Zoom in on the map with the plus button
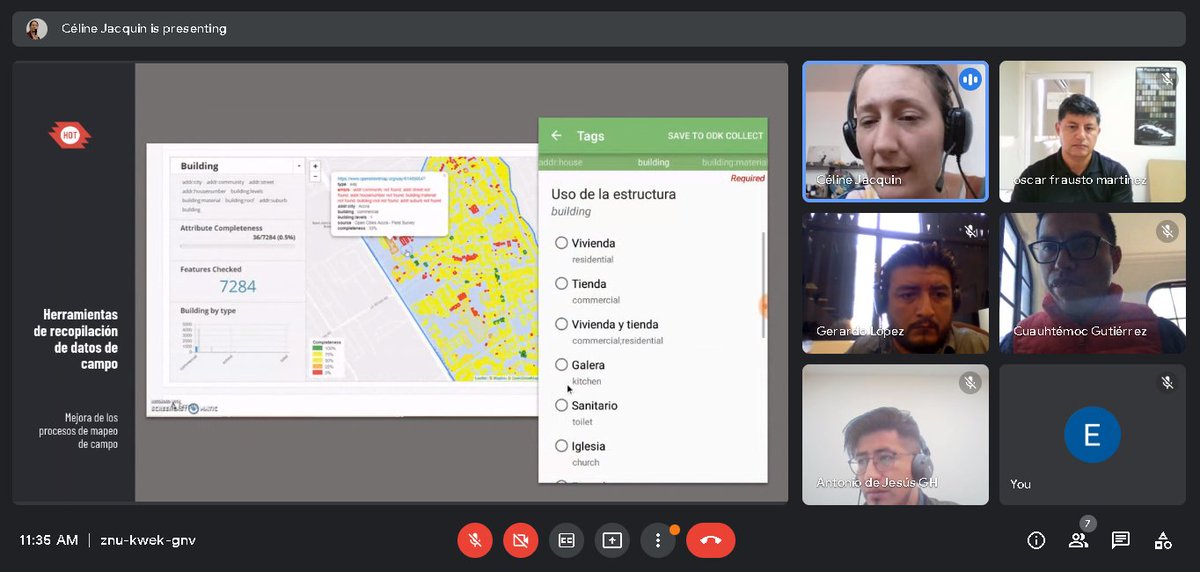The width and height of the screenshot is (1200, 572). coord(315,166)
